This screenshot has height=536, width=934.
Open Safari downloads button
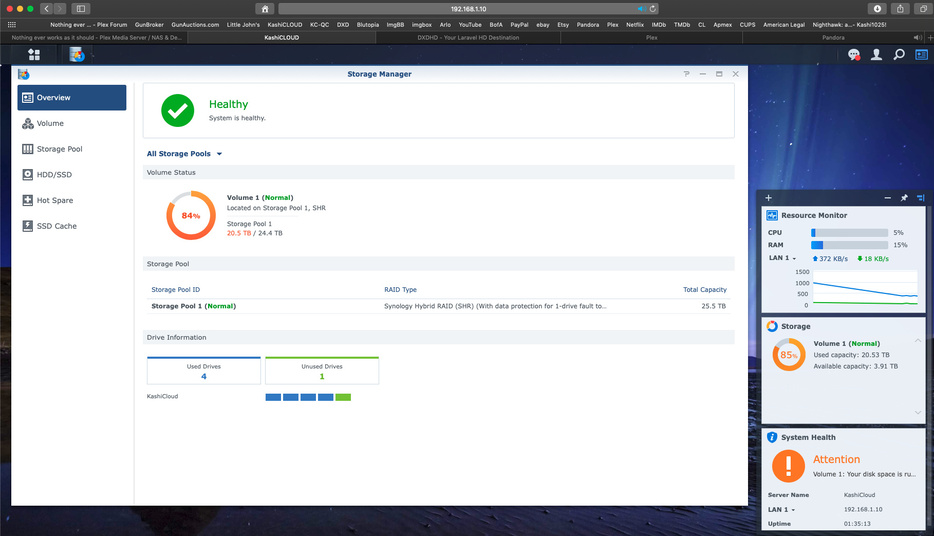877,9
